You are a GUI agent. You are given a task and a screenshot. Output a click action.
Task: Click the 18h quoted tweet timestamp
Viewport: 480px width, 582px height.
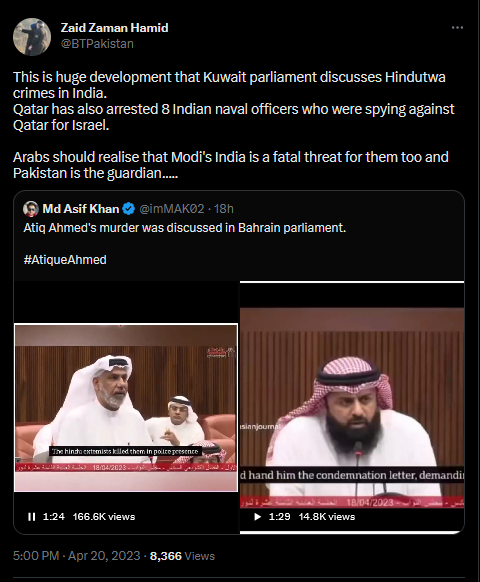point(224,209)
